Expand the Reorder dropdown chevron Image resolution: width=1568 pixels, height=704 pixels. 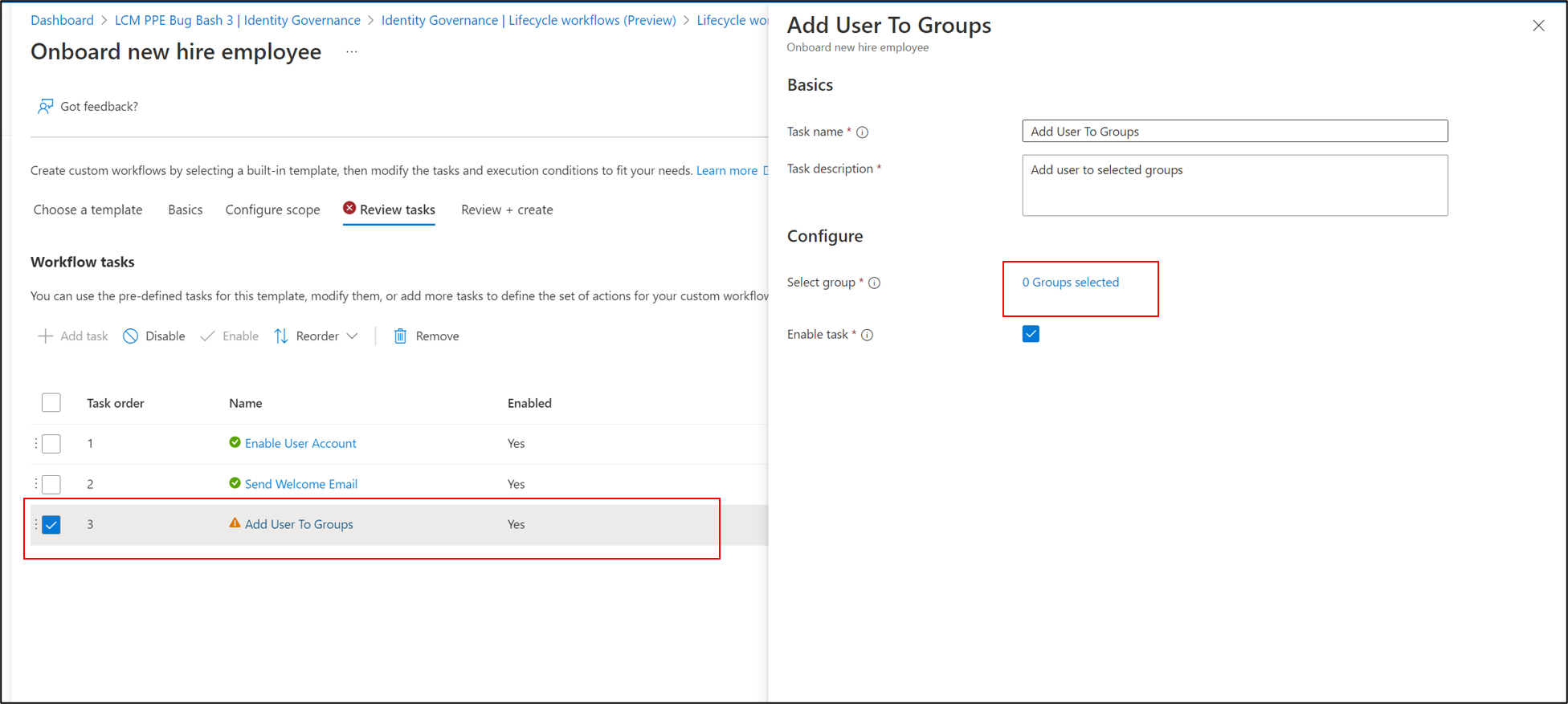353,336
